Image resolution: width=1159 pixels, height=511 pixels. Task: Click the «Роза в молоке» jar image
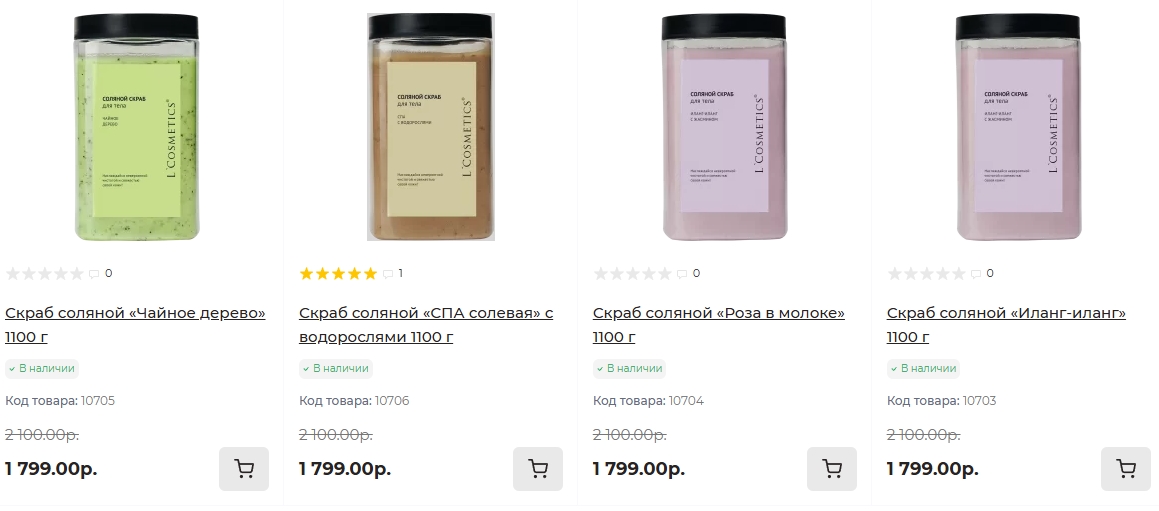click(724, 126)
